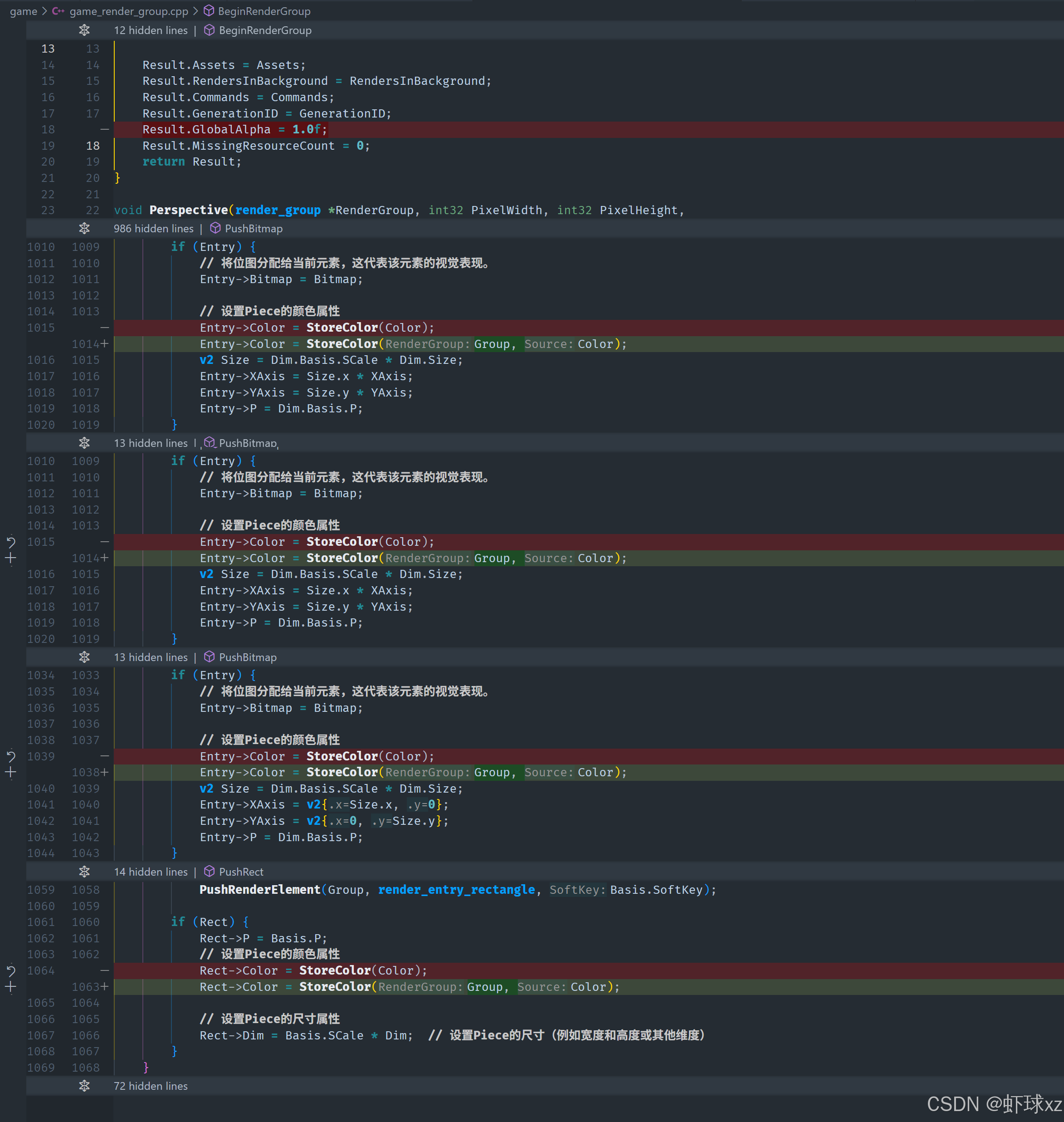
Task: Revert the change at line 1015
Action: 11,542
